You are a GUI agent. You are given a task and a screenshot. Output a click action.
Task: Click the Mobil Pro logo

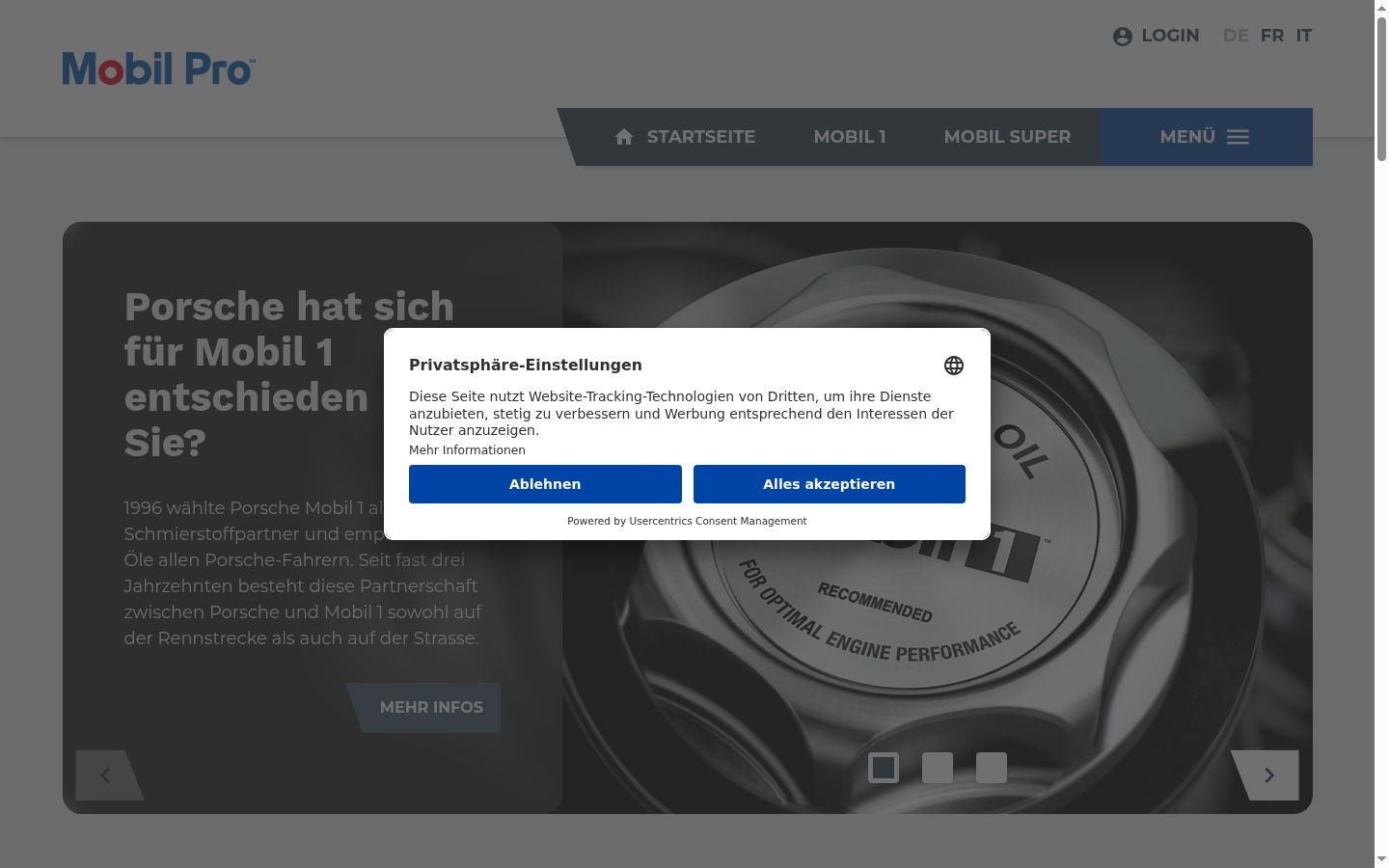159,68
